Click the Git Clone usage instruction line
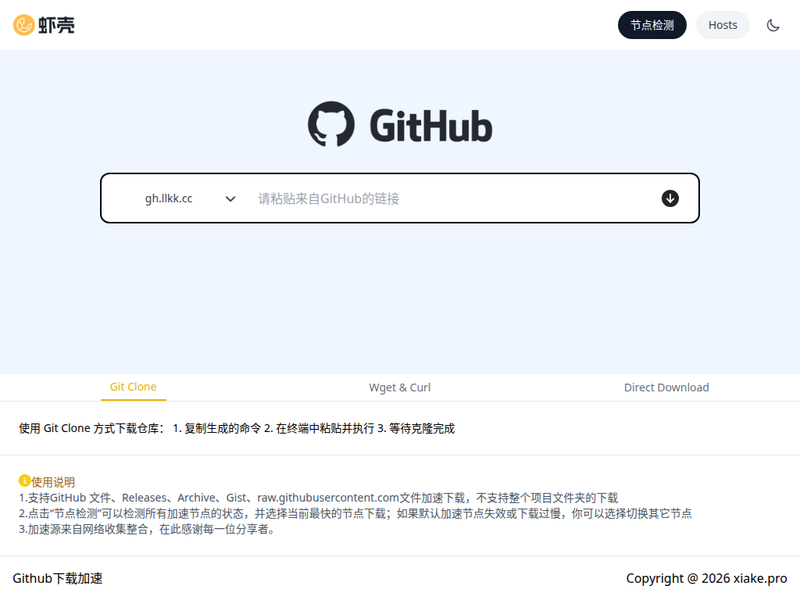The image size is (800, 600). [x=237, y=429]
